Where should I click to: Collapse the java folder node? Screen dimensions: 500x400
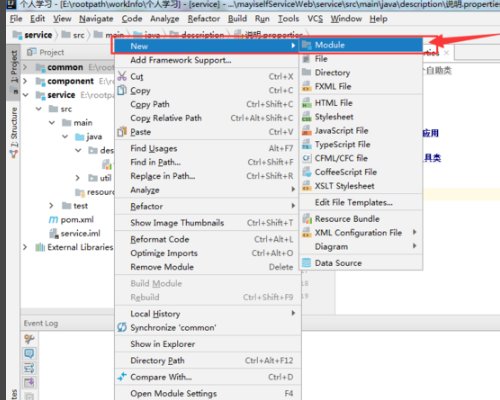tap(65, 137)
